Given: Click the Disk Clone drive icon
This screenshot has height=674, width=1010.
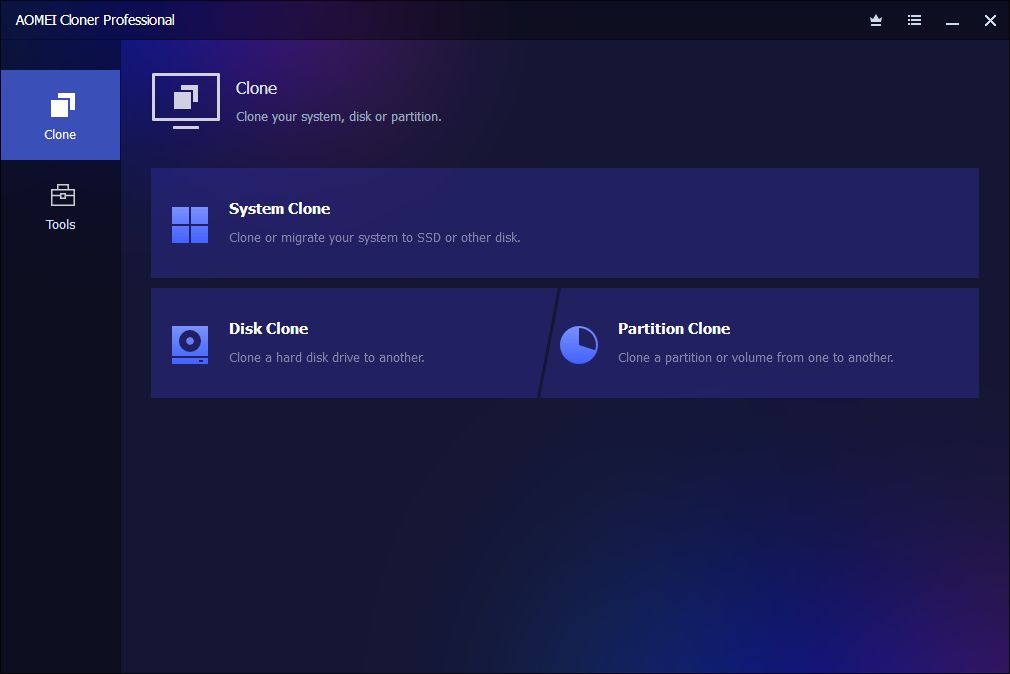Looking at the screenshot, I should click(189, 342).
